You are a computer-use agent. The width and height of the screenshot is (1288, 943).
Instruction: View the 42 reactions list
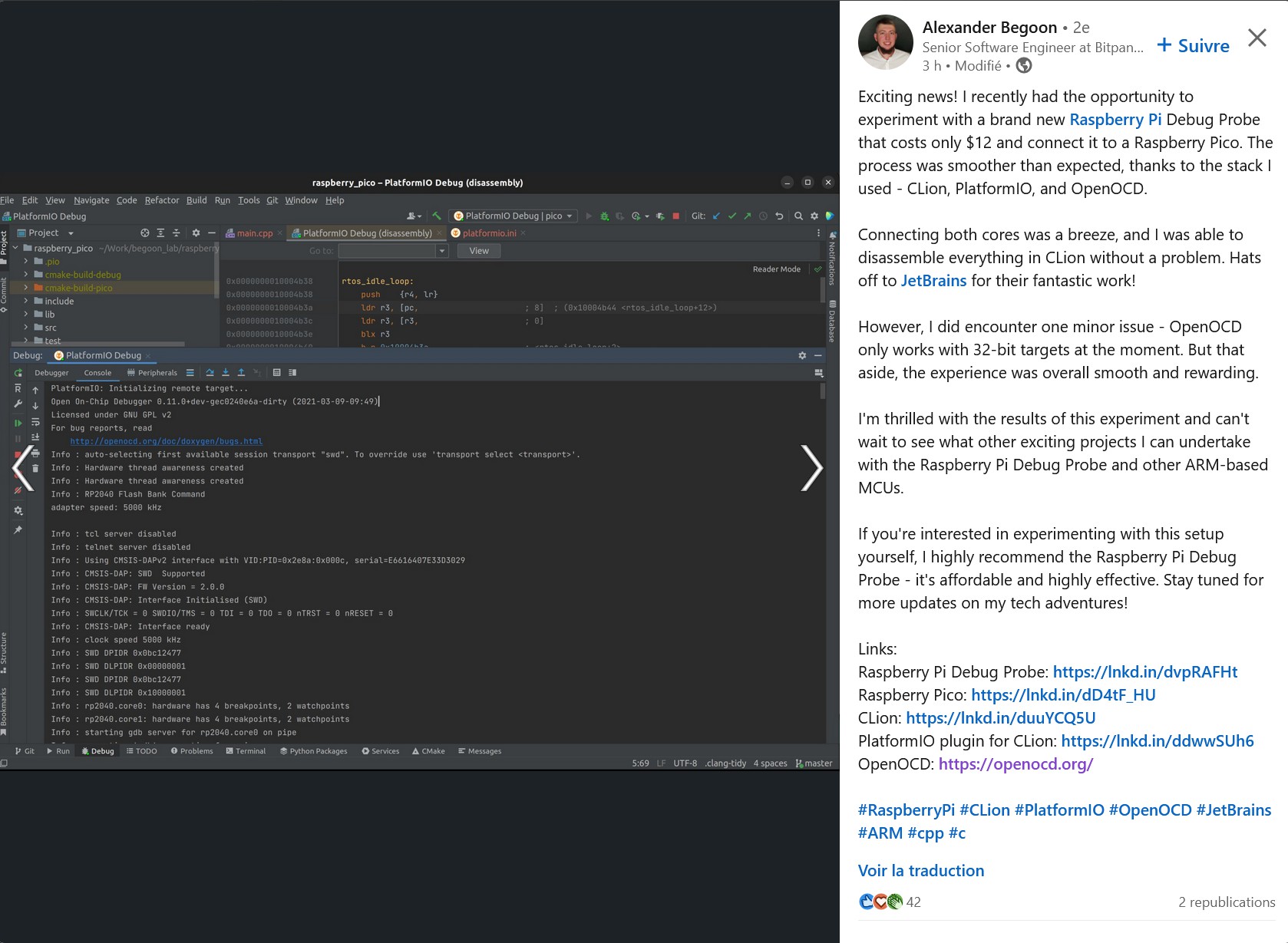[x=890, y=902]
